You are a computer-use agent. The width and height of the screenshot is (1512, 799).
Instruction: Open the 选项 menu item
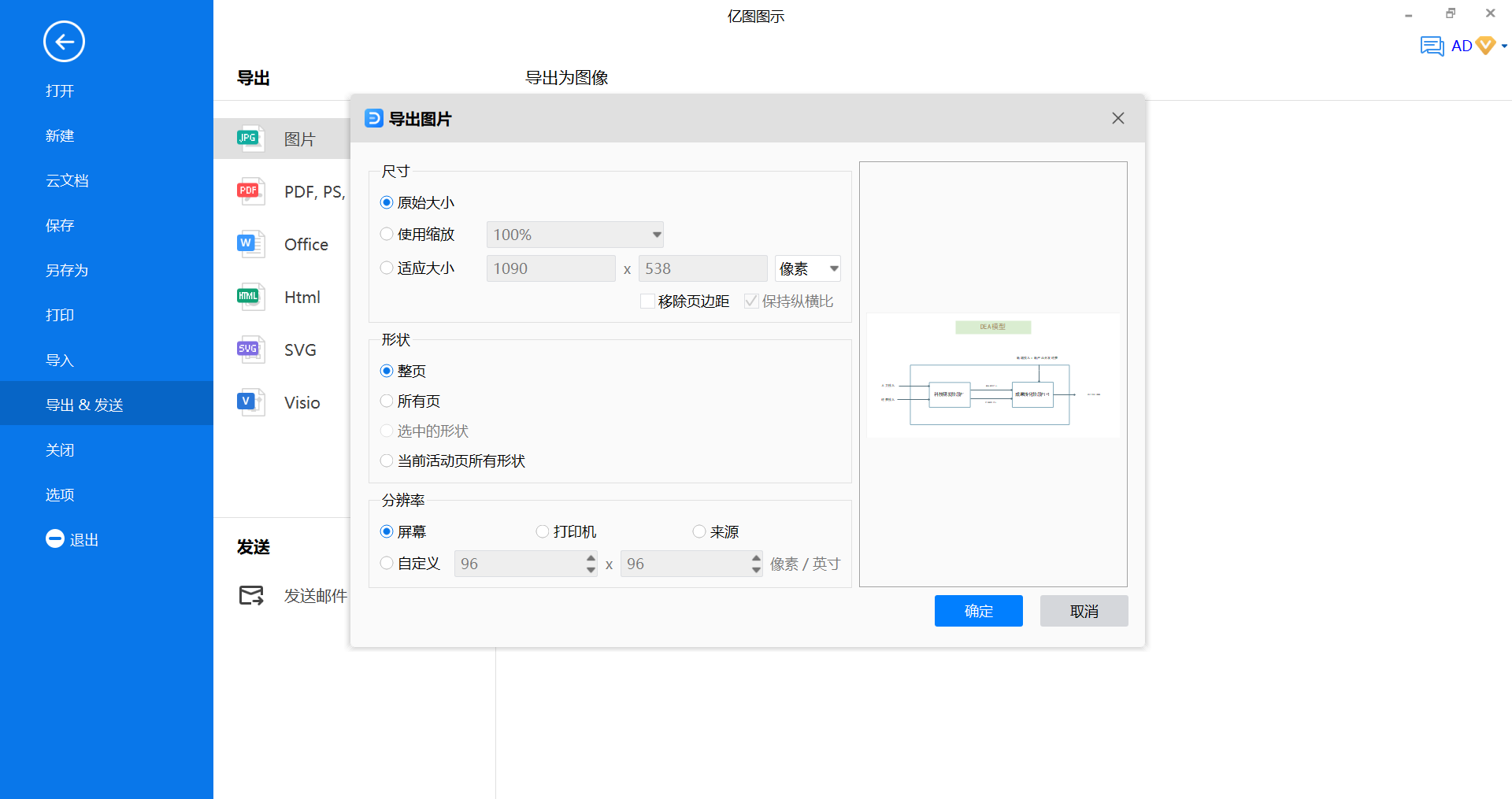coord(60,494)
